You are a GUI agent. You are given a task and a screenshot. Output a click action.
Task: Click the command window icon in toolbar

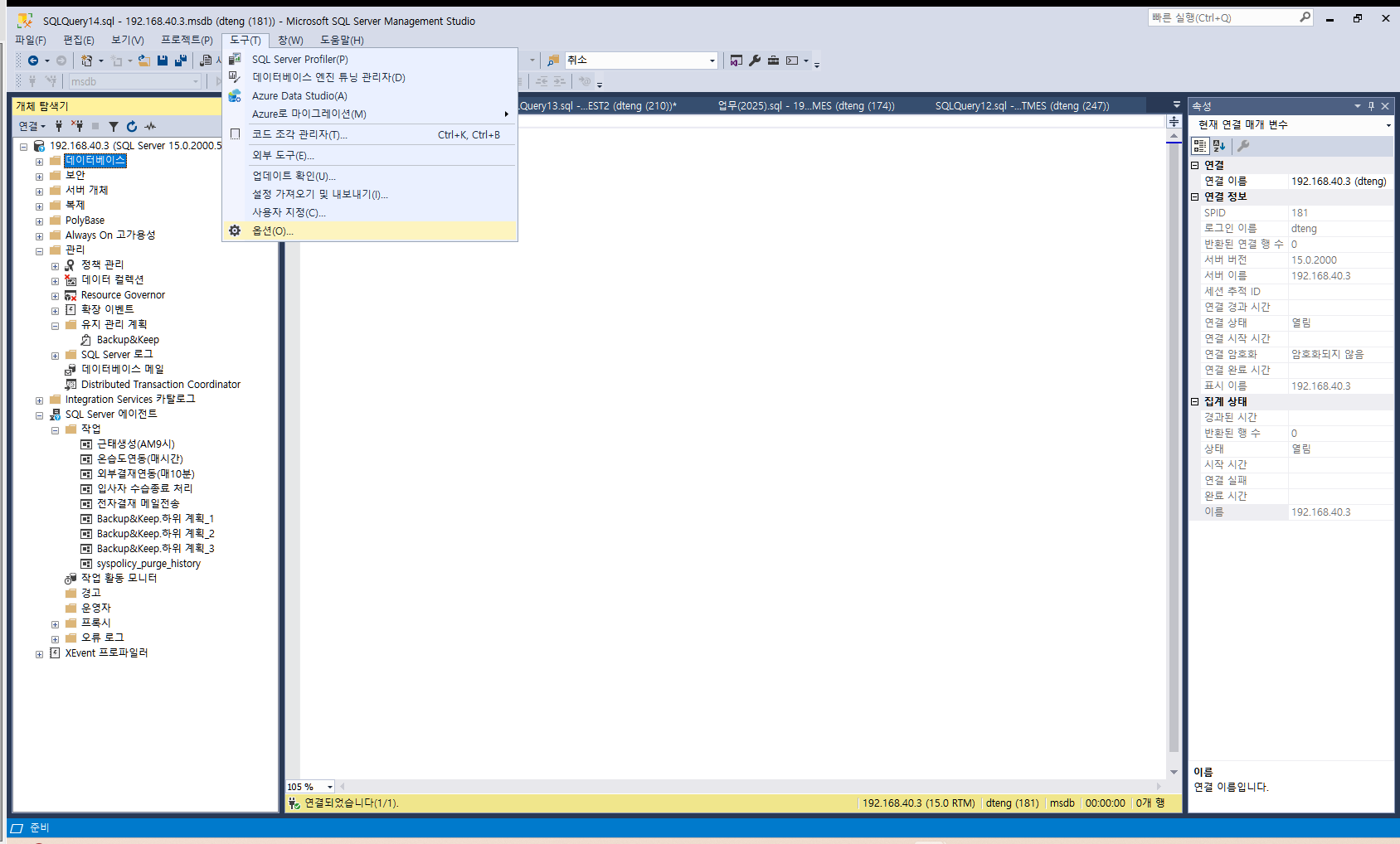792,61
